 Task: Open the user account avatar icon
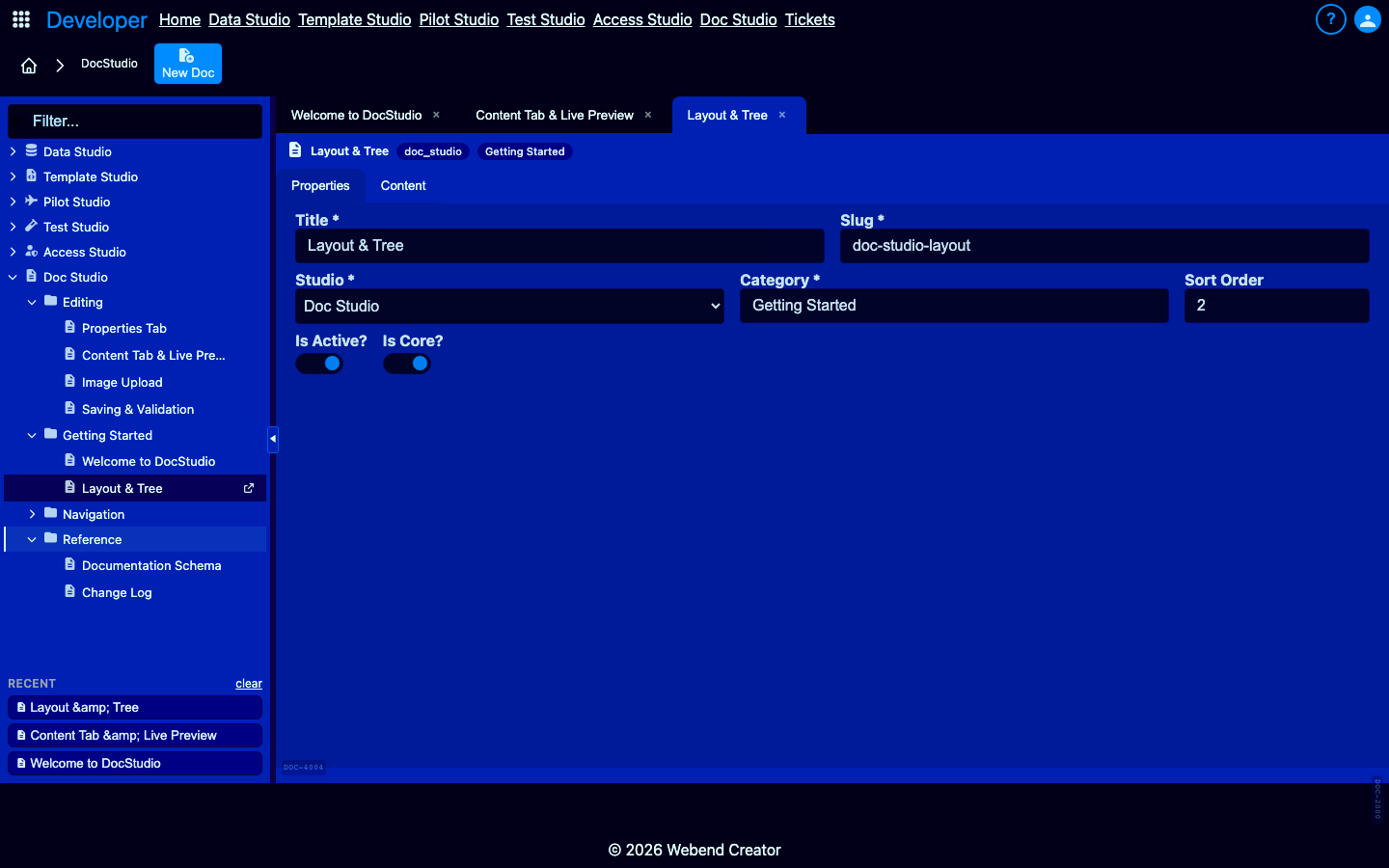point(1368,19)
